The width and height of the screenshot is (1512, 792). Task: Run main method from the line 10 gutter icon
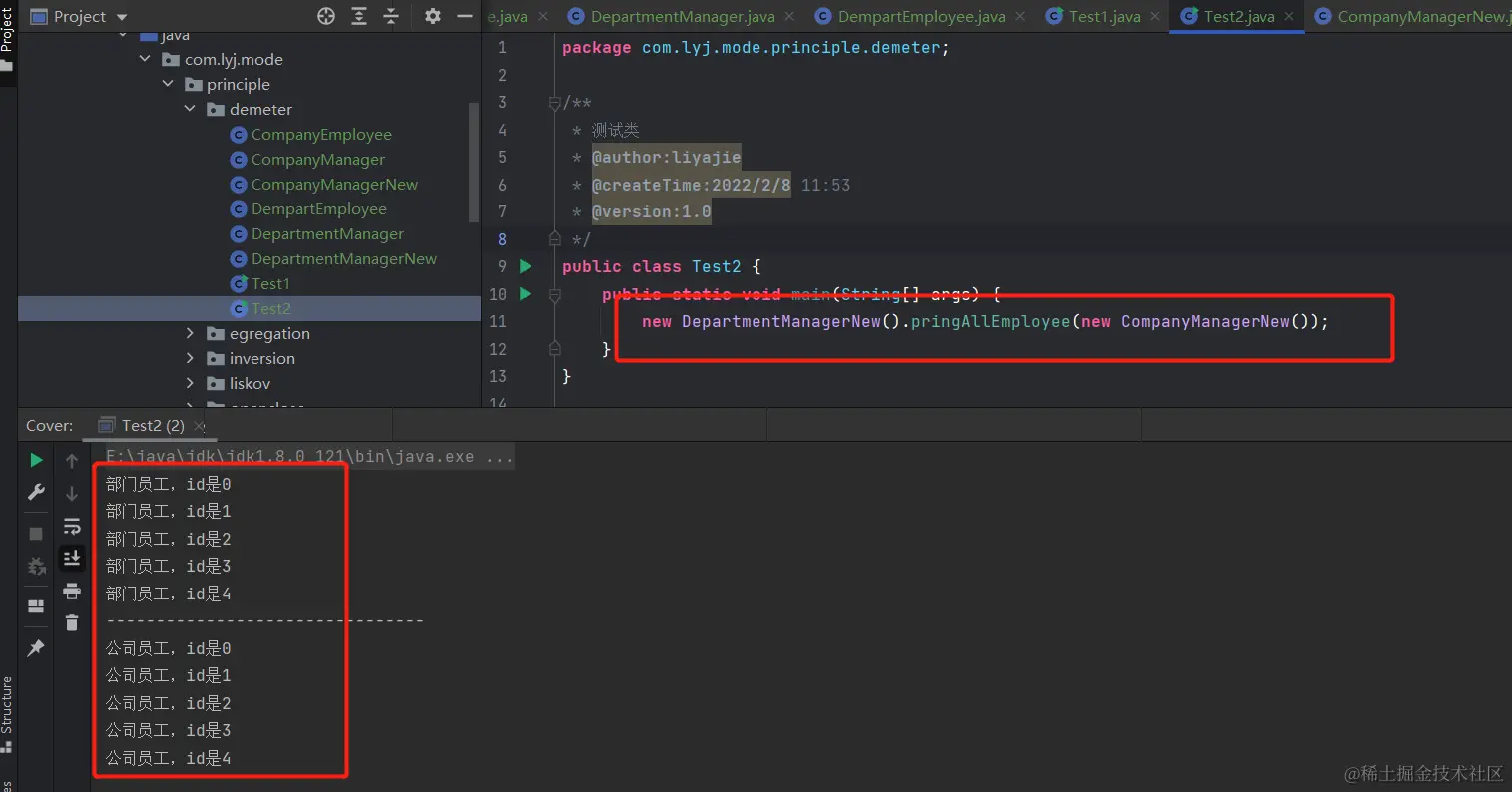point(526,294)
